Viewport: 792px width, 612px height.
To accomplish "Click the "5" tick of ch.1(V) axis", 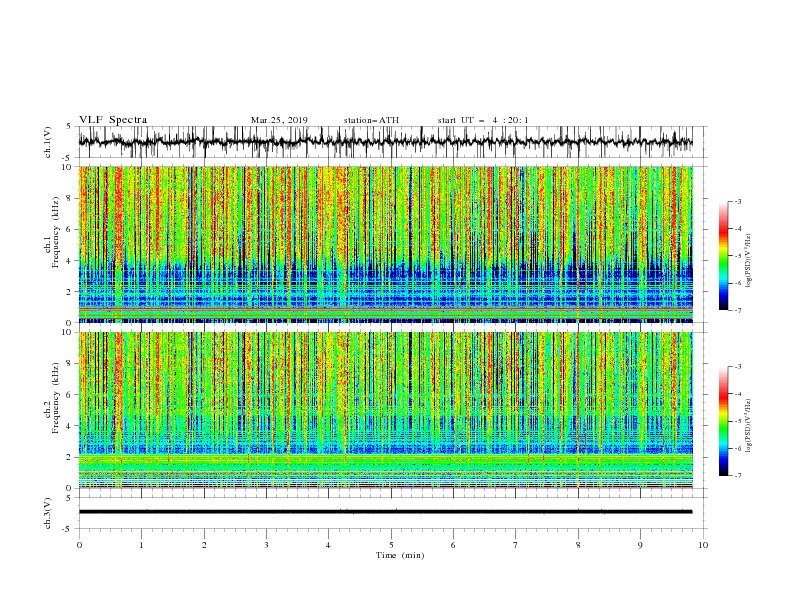I will (x=70, y=126).
